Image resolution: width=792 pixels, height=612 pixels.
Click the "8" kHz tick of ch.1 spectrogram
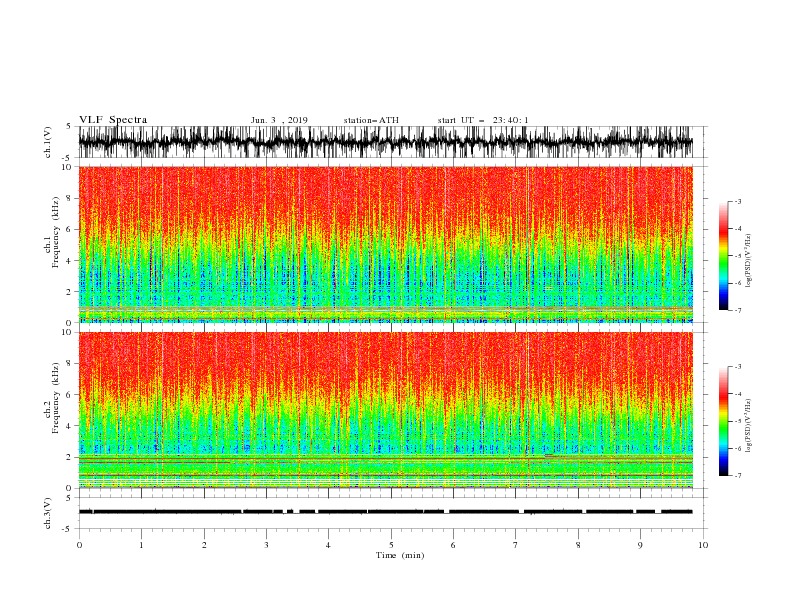coord(70,198)
